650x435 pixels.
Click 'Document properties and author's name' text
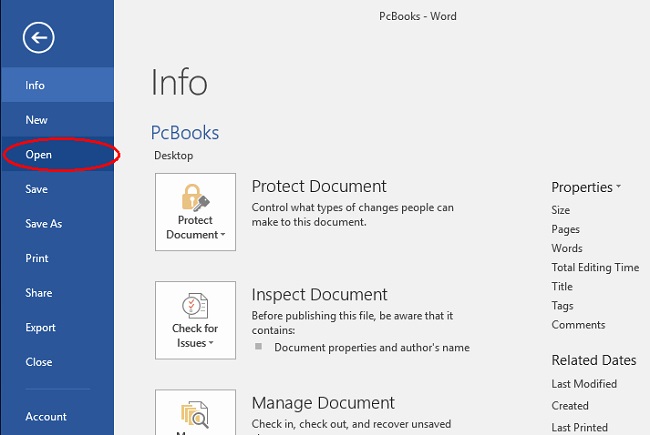pos(372,348)
